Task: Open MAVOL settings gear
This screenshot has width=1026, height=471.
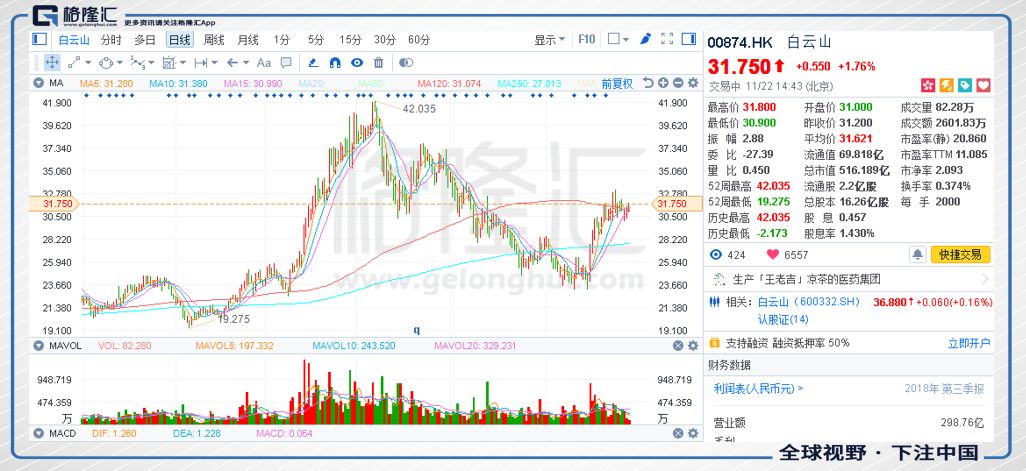Action: click(693, 345)
